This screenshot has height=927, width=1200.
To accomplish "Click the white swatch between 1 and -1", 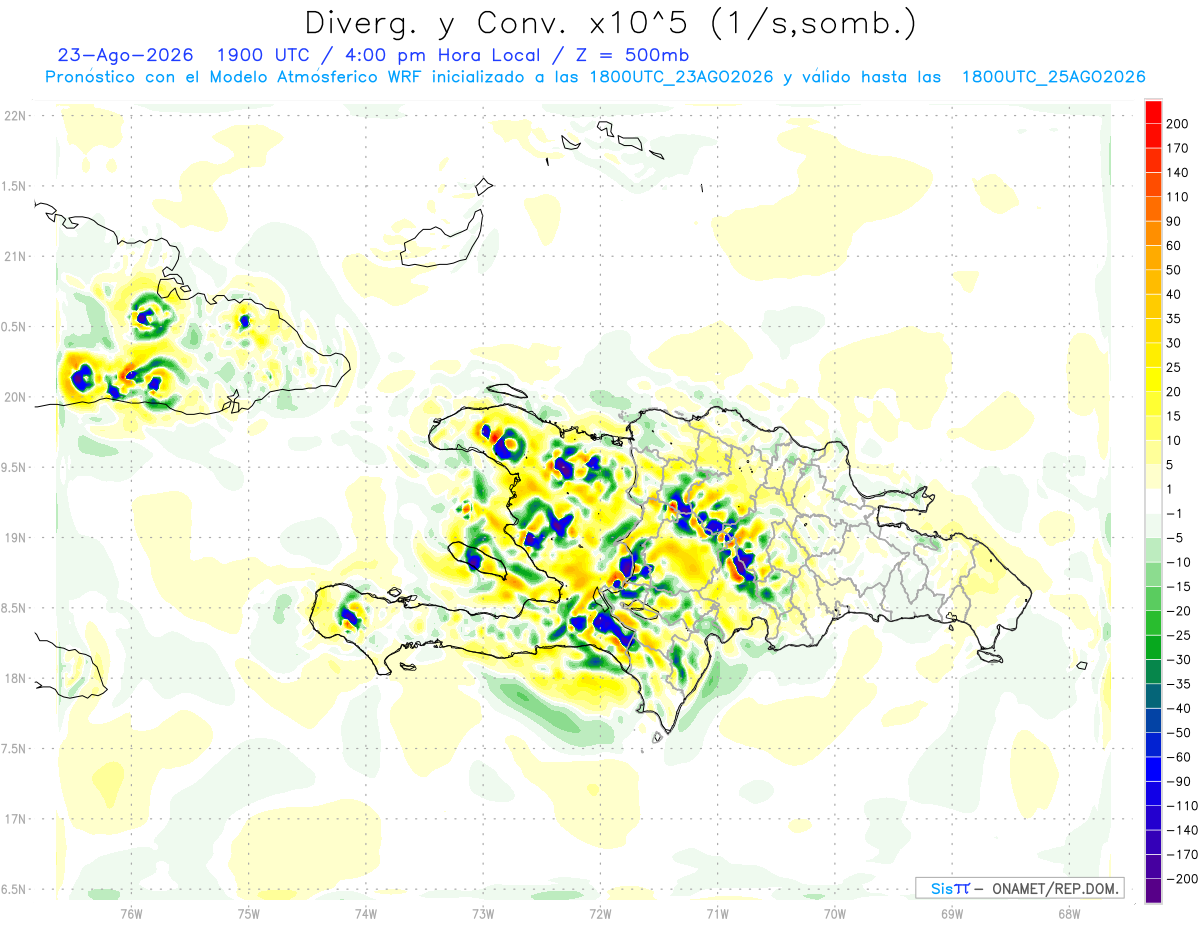I will pyautogui.click(x=1153, y=502).
